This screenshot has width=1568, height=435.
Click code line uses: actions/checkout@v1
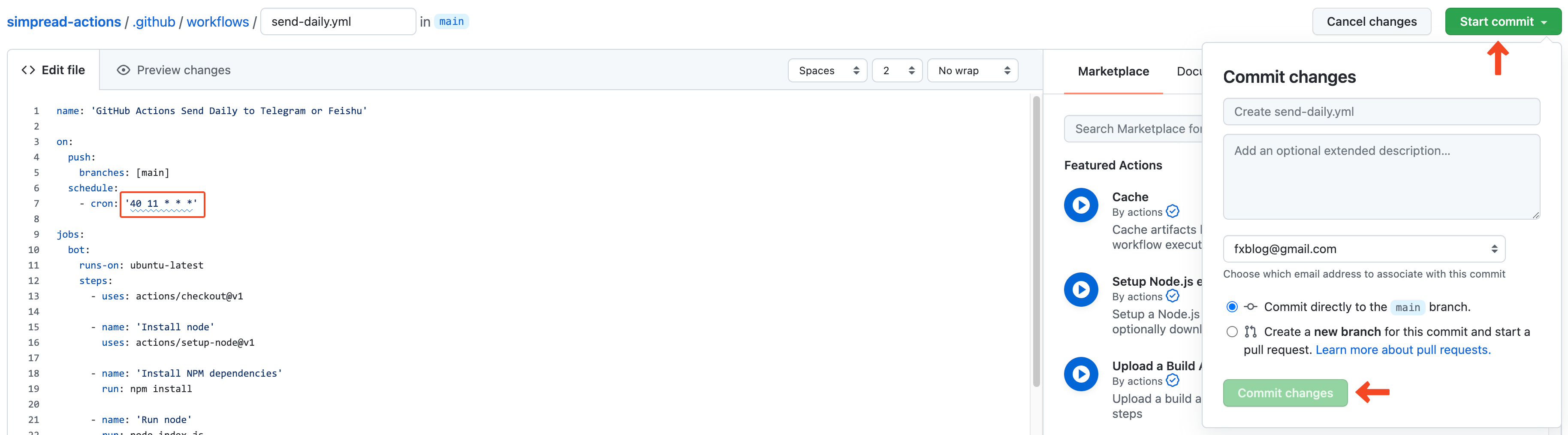coord(167,296)
